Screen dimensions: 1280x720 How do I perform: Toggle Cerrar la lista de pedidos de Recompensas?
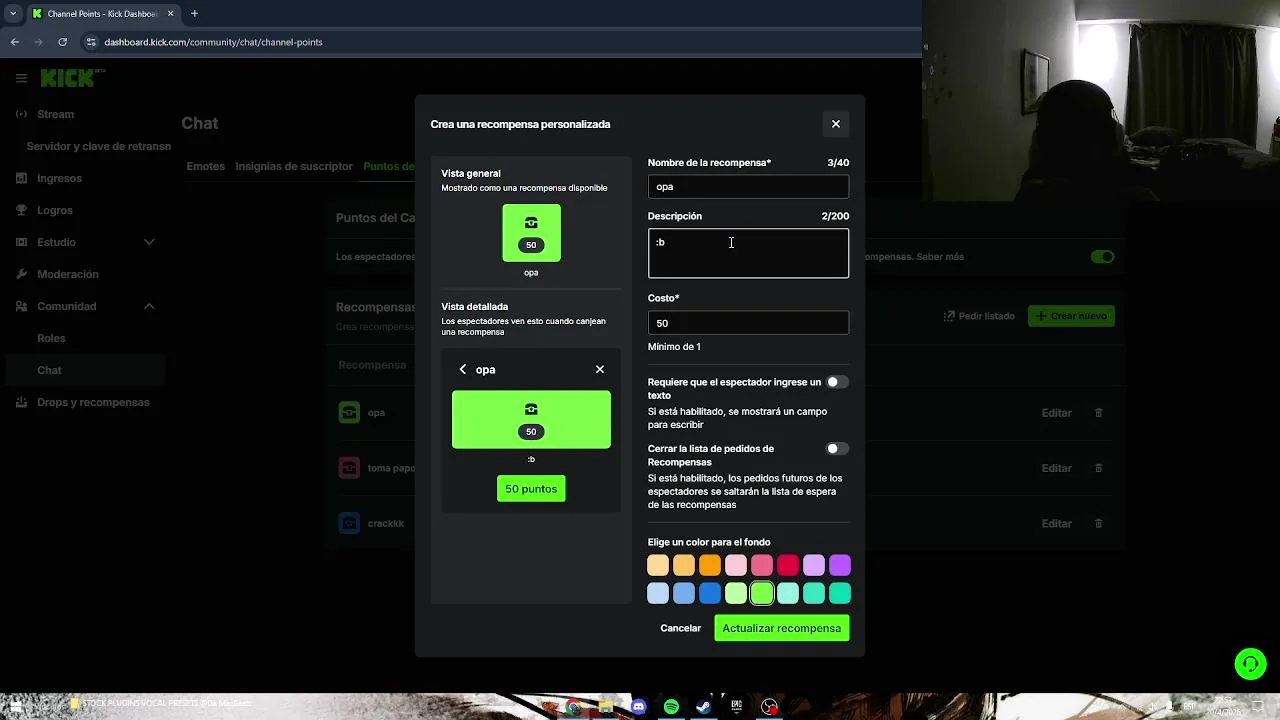tap(837, 449)
